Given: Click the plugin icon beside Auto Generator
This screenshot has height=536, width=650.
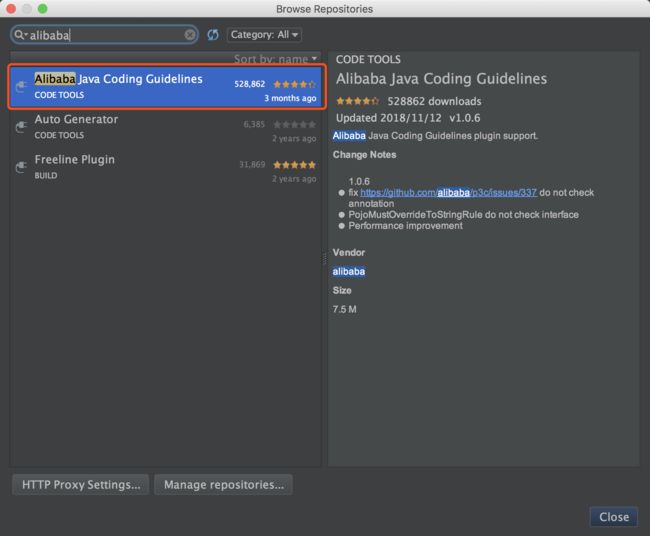Looking at the screenshot, I should [21, 127].
